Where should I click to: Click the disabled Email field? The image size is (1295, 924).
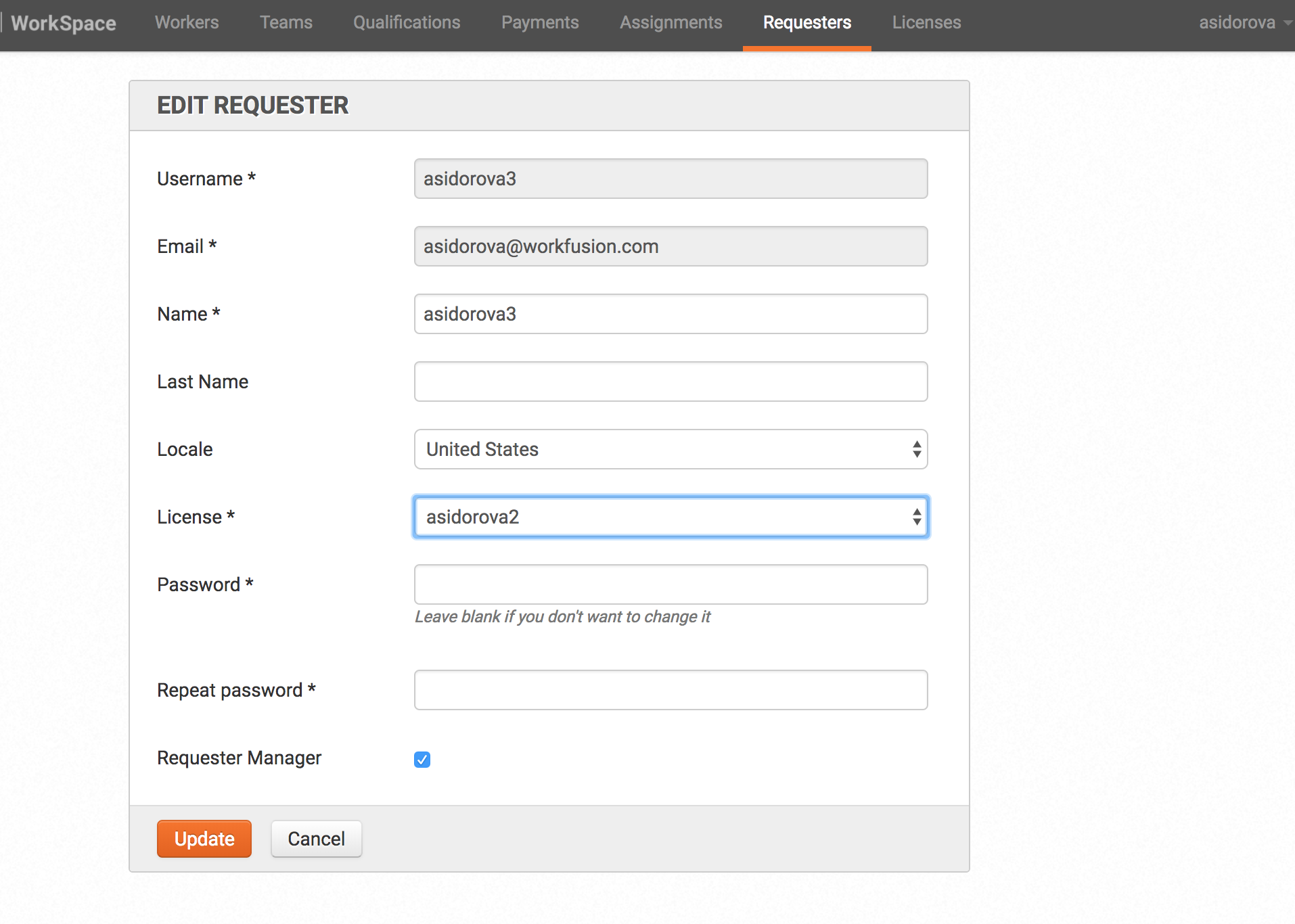pyautogui.click(x=671, y=246)
